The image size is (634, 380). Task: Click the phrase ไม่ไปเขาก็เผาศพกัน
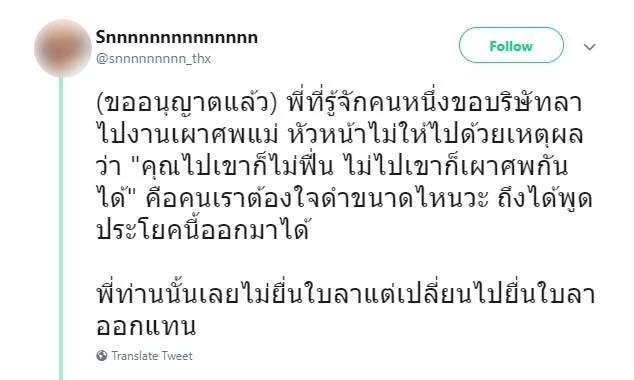pyautogui.click(x=455, y=166)
